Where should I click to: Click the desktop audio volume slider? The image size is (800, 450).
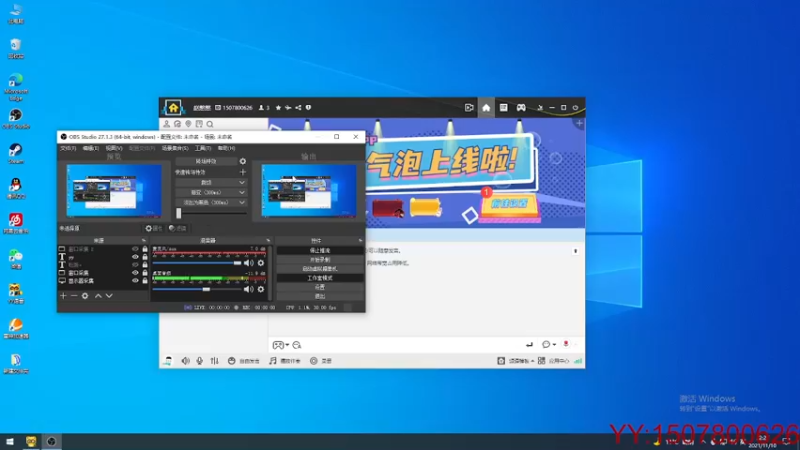coord(197,289)
